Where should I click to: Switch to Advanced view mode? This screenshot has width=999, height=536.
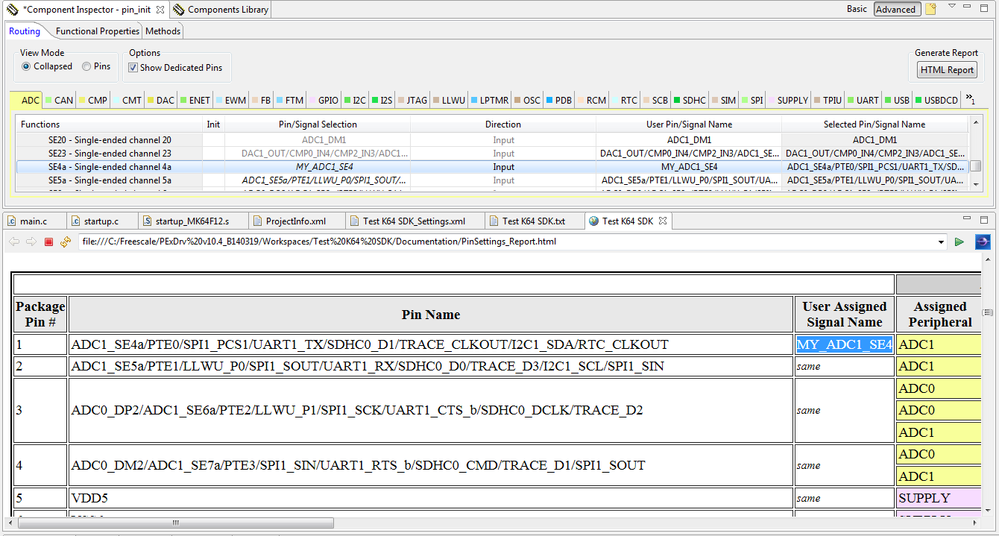(896, 9)
